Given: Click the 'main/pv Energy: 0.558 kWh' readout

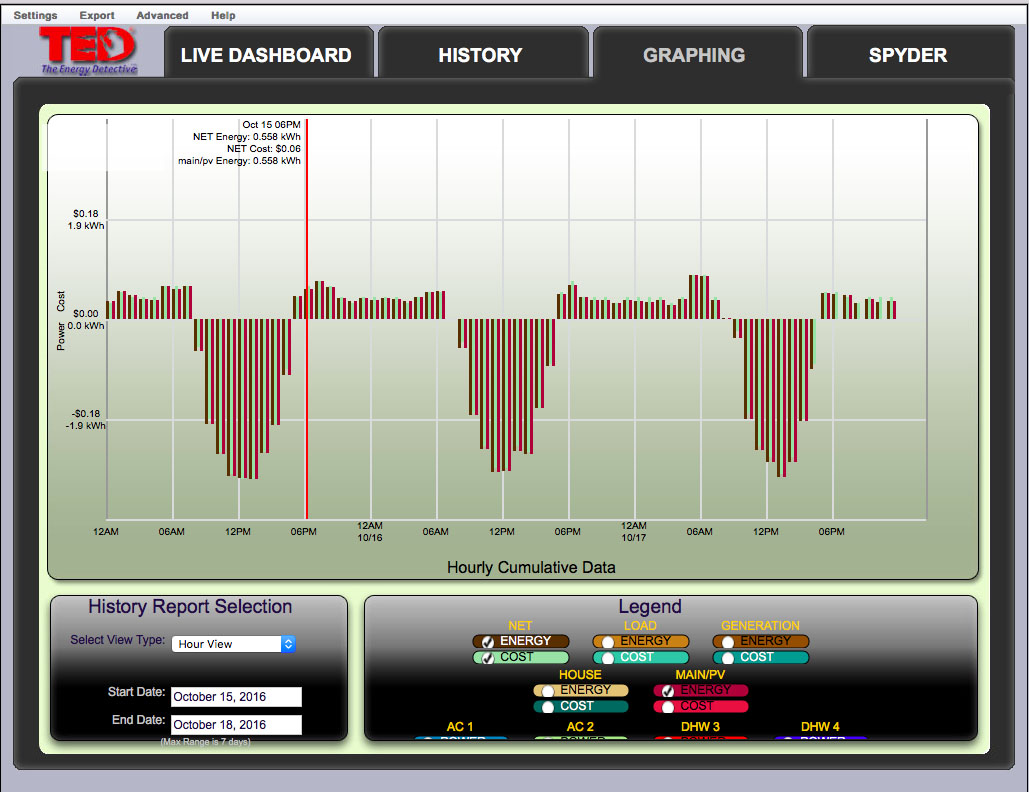Looking at the screenshot, I should coord(240,161).
